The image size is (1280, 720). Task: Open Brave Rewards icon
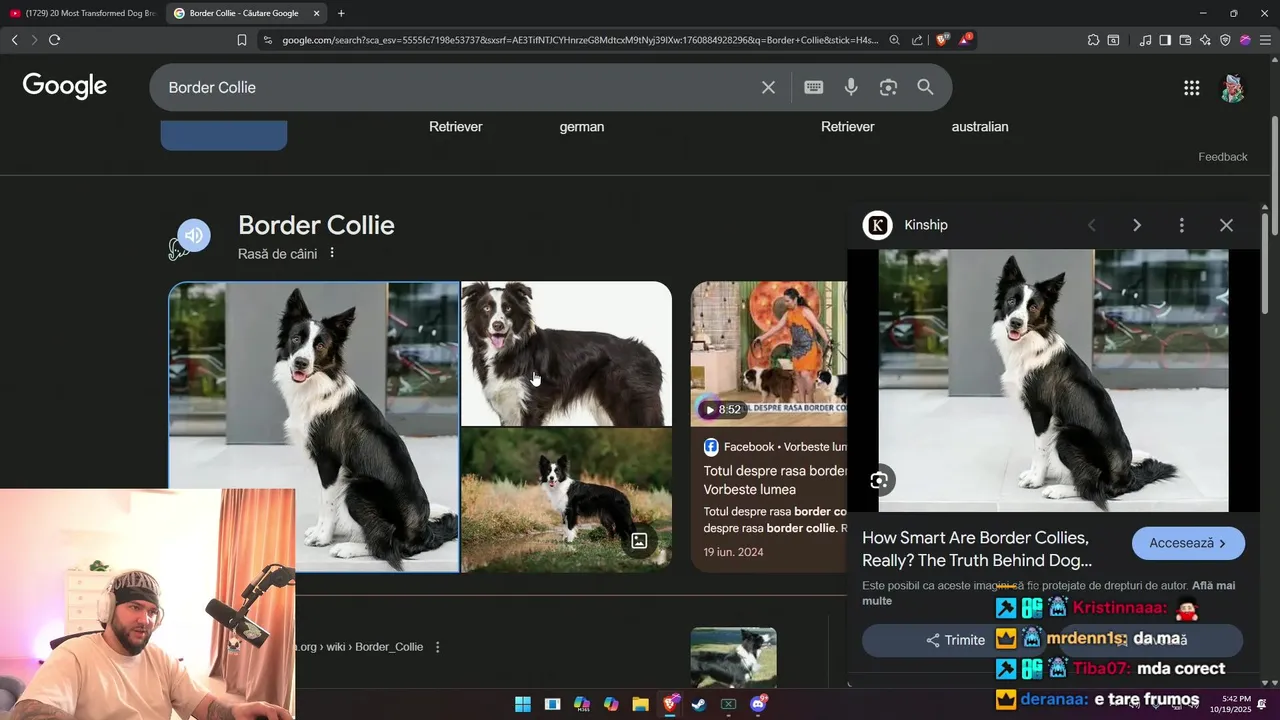click(965, 40)
